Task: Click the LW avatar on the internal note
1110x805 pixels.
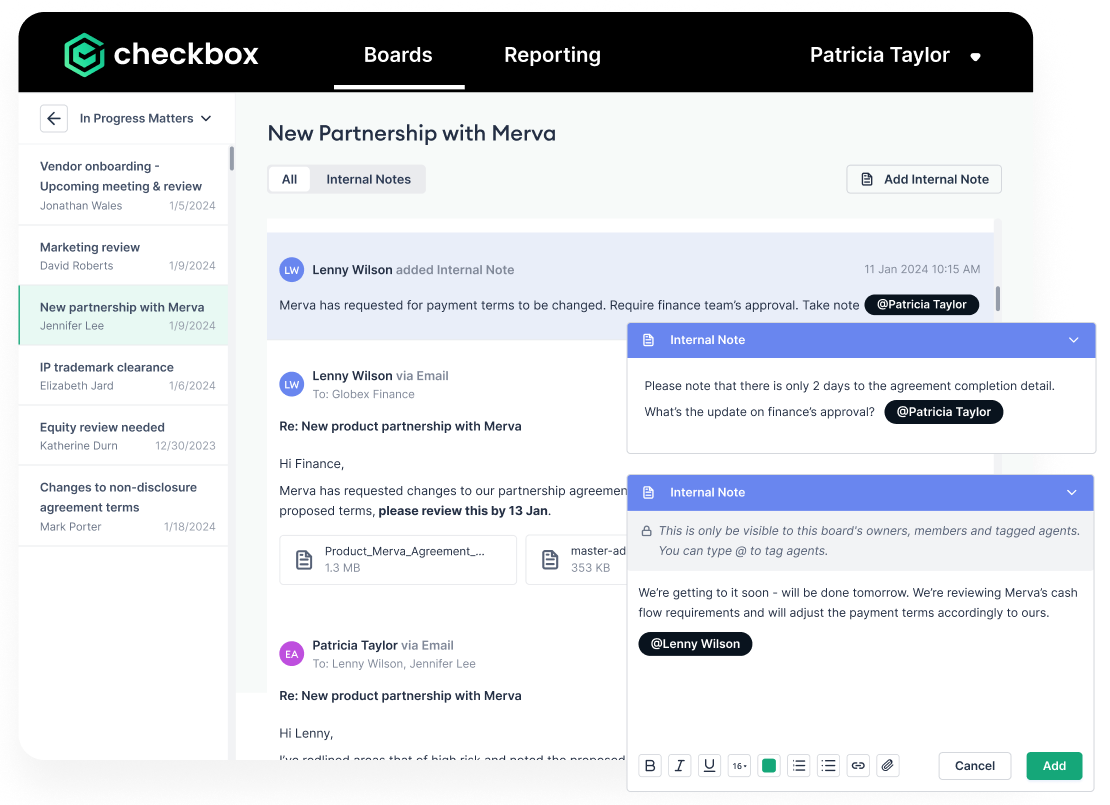Action: coord(292,270)
